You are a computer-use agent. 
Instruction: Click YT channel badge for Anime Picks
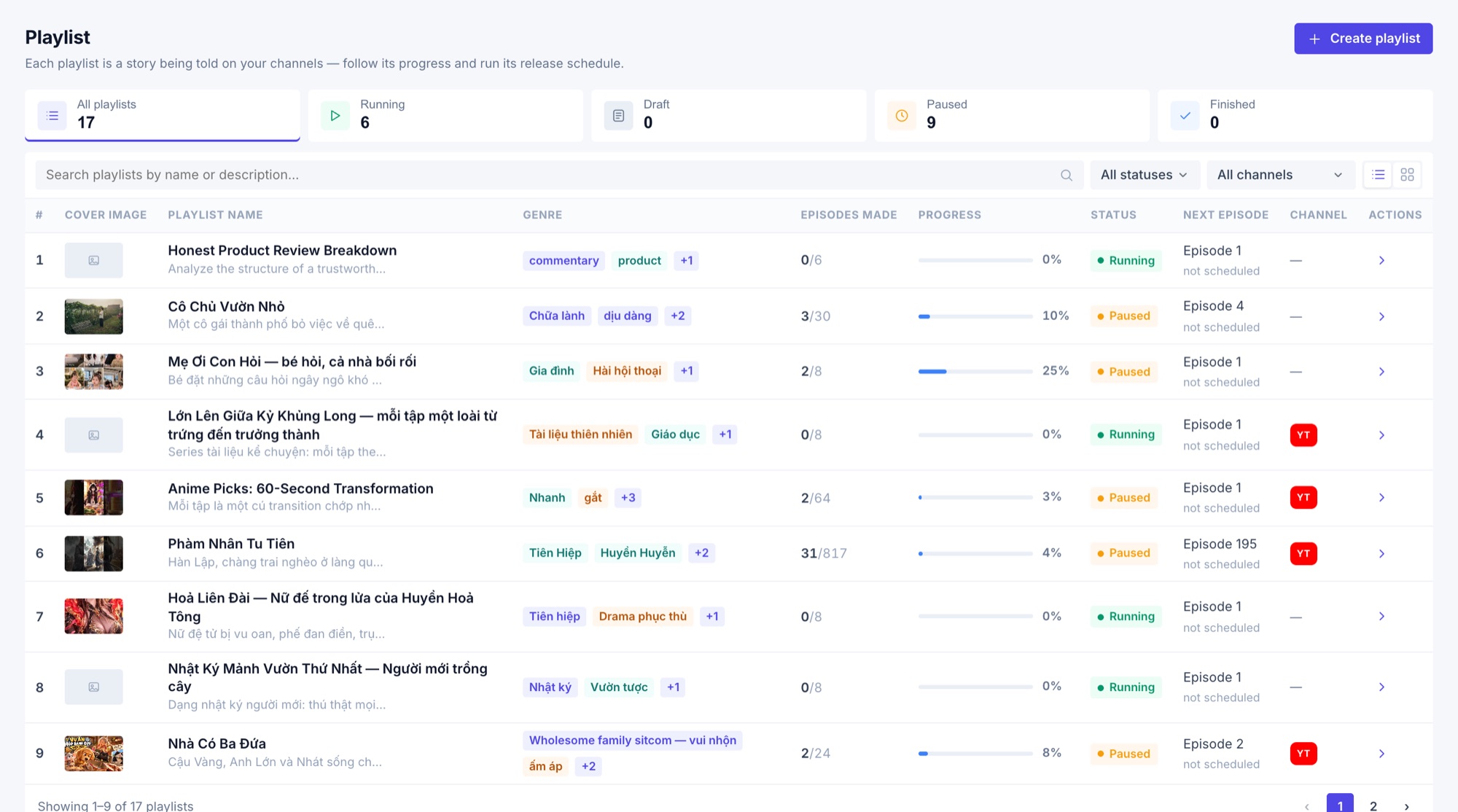click(1303, 498)
